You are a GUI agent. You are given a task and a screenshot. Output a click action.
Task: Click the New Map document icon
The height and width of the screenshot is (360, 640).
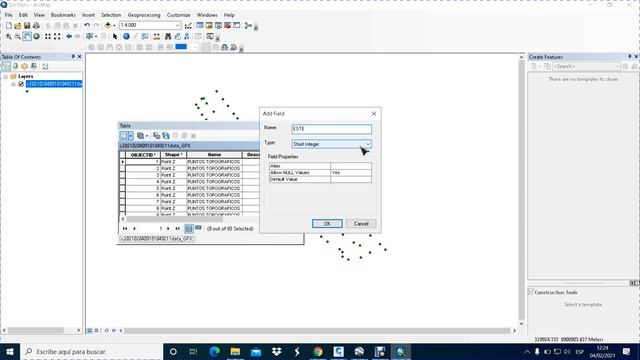point(9,25)
